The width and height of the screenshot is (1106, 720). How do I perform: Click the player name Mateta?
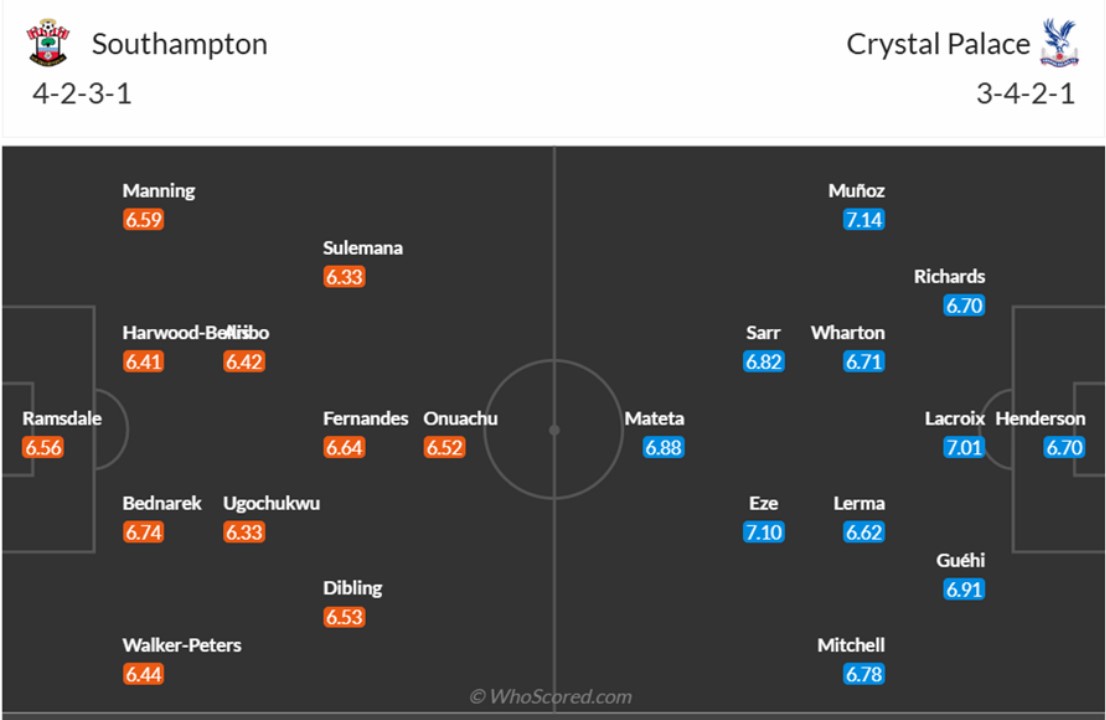pyautogui.click(x=654, y=418)
